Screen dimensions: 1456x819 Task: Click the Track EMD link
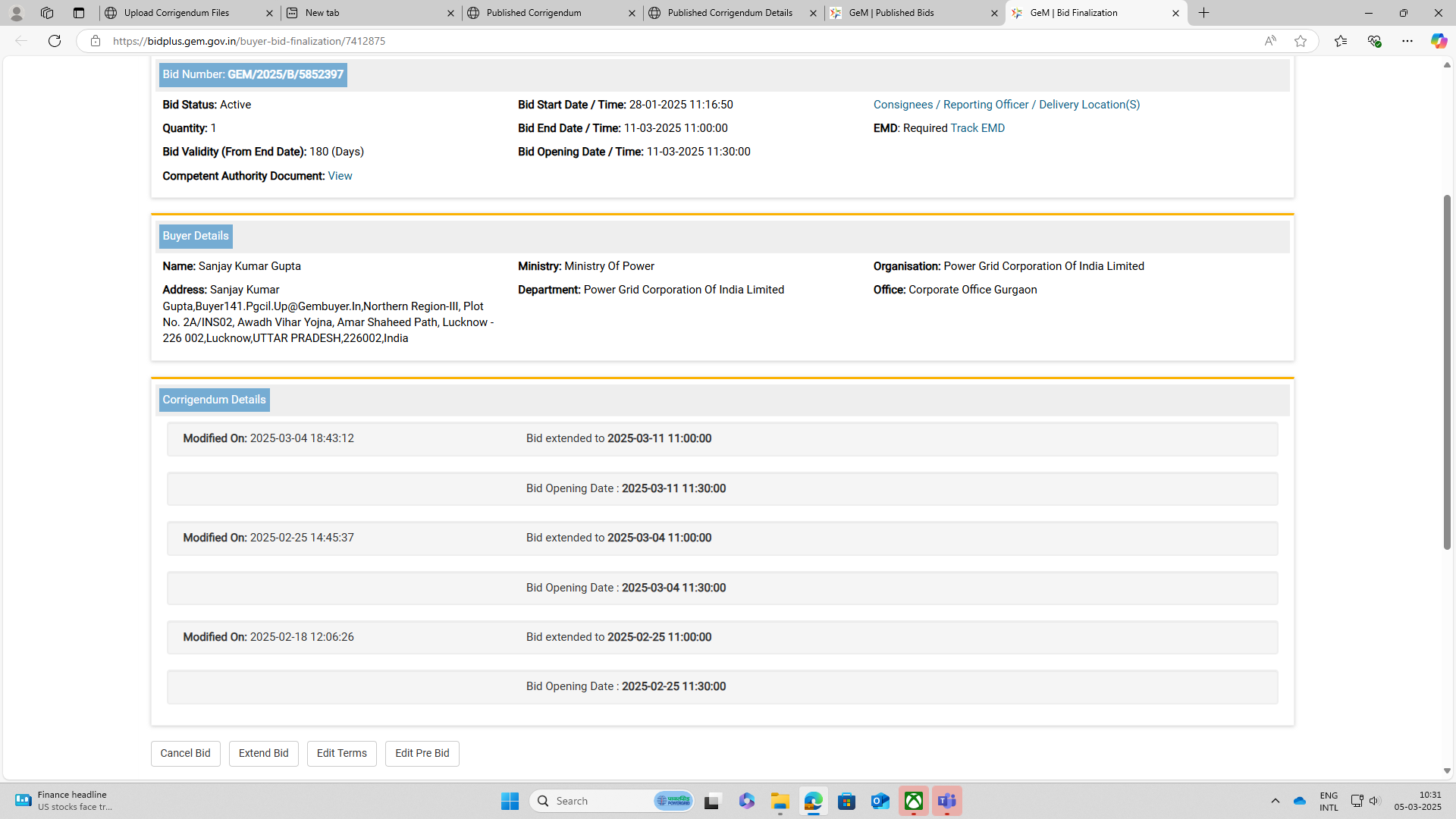[977, 128]
